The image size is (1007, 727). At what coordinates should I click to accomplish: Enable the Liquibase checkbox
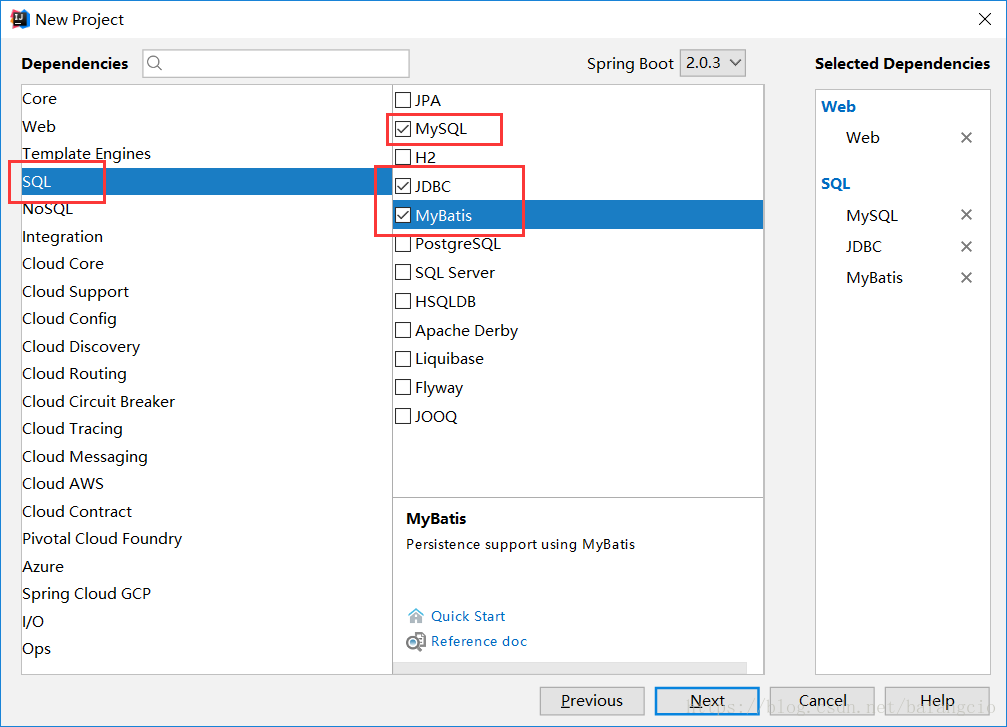pos(403,358)
